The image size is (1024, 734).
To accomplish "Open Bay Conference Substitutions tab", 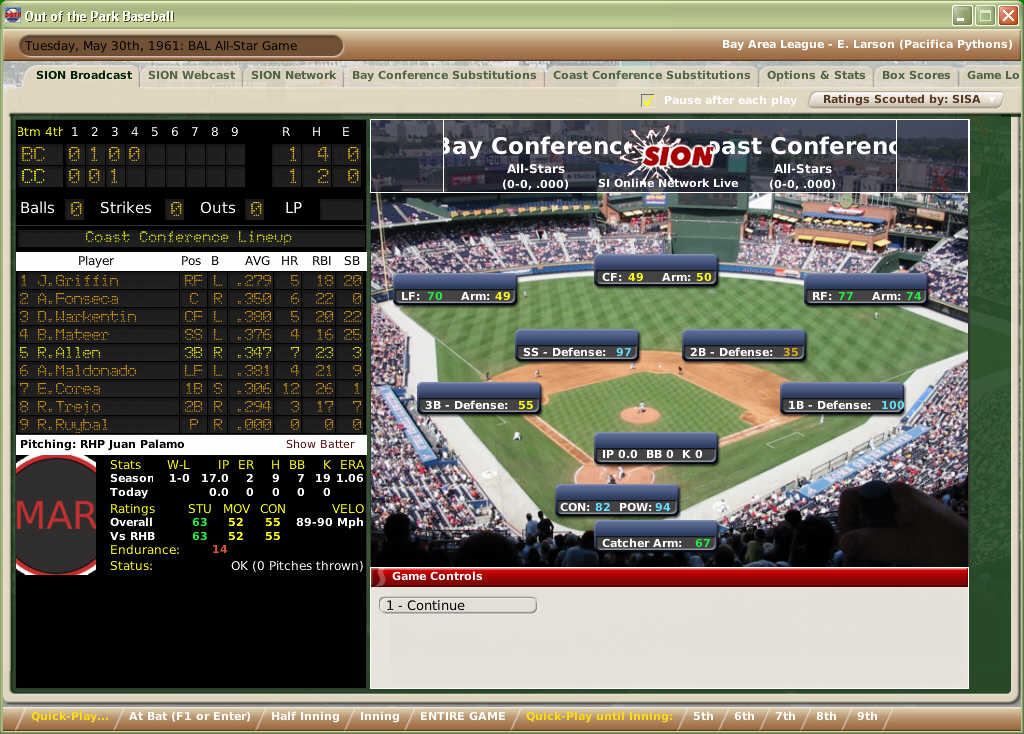I will [x=444, y=75].
